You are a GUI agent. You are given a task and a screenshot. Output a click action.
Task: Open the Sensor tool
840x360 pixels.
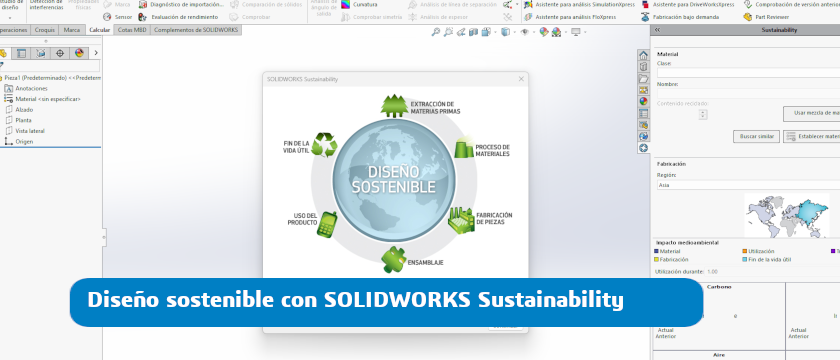coord(118,17)
